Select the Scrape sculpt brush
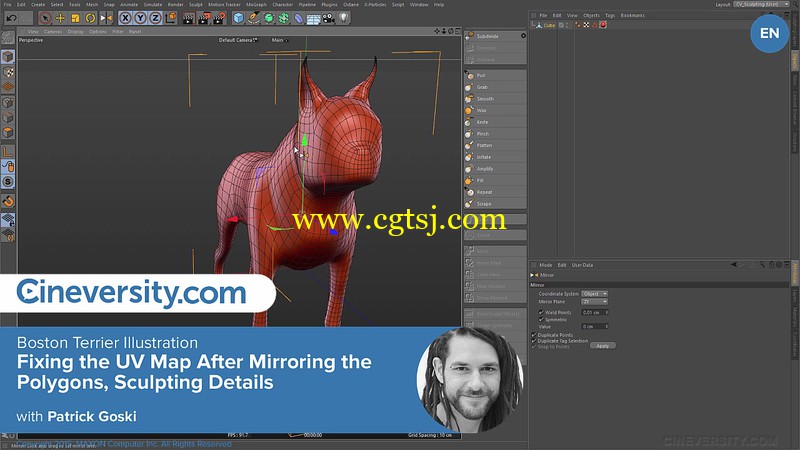This screenshot has width=800, height=450. (495, 204)
